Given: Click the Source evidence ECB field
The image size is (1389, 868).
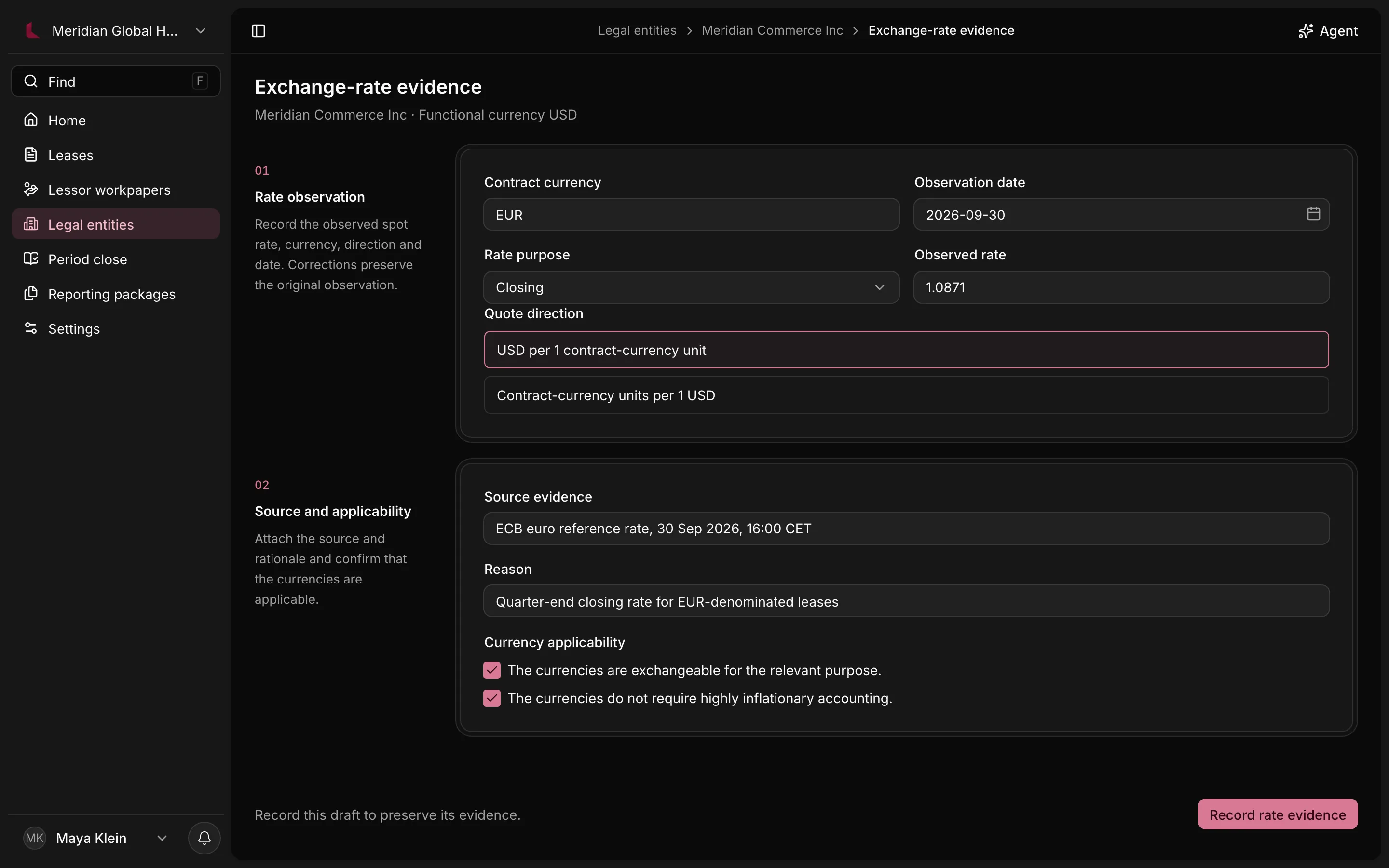Looking at the screenshot, I should click(906, 528).
